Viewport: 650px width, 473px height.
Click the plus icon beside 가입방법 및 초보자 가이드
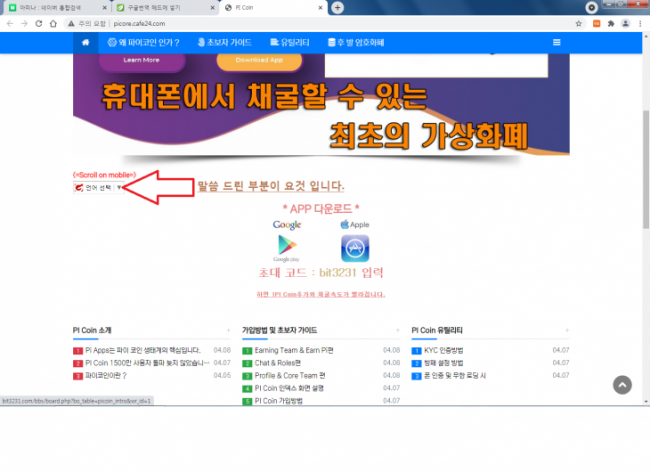(398, 330)
